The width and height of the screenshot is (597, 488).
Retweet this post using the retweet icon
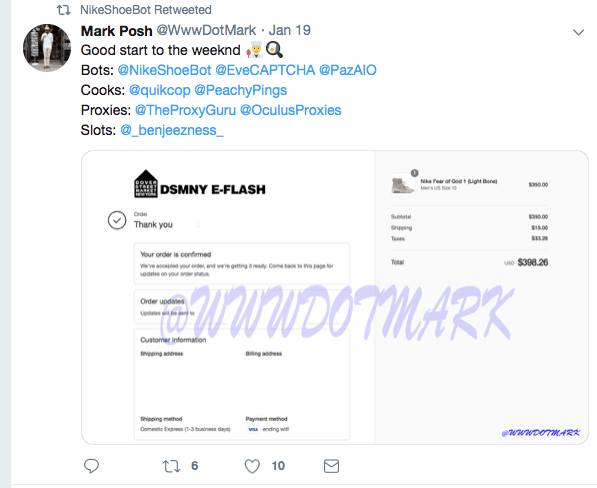[171, 466]
